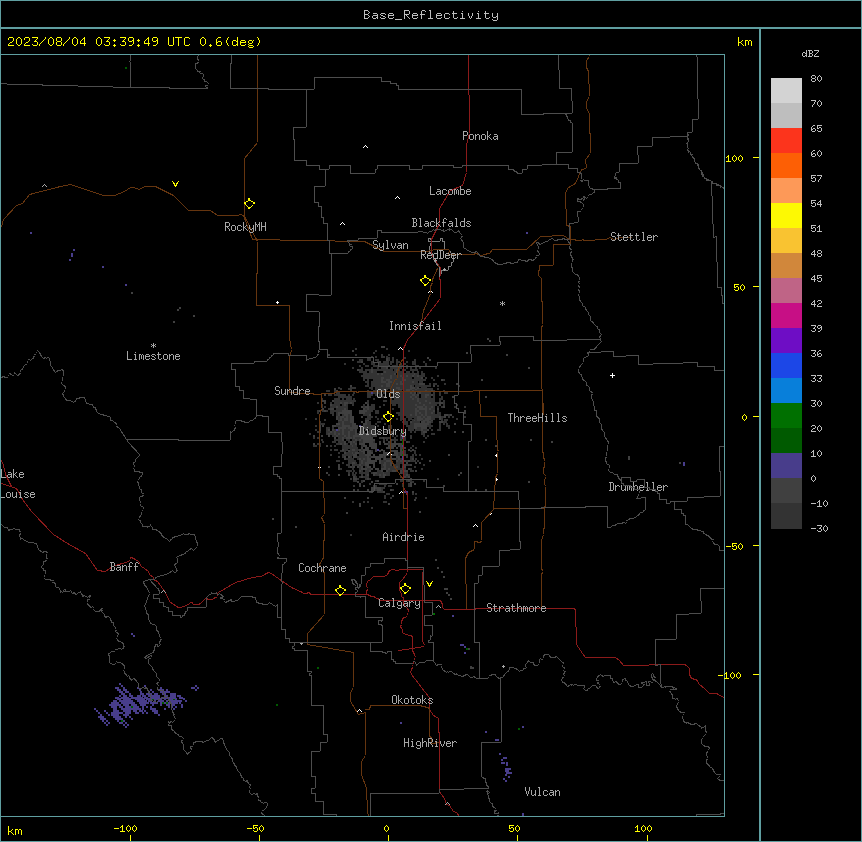
Task: Click the Banff label
Action: click(x=124, y=567)
